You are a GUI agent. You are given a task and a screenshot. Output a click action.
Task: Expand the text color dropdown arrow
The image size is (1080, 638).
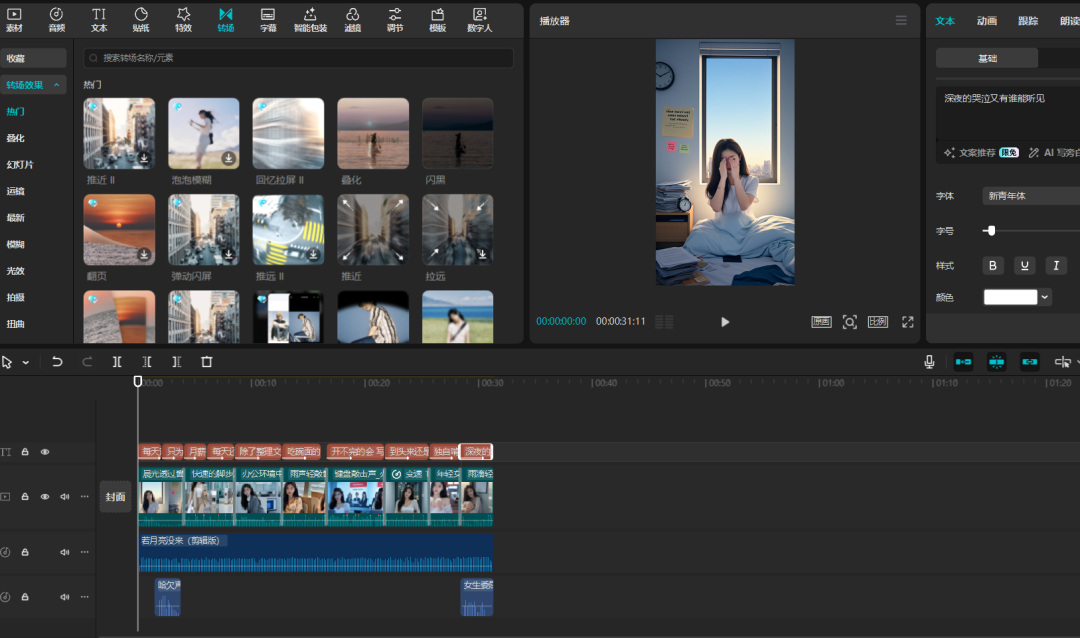[1046, 297]
